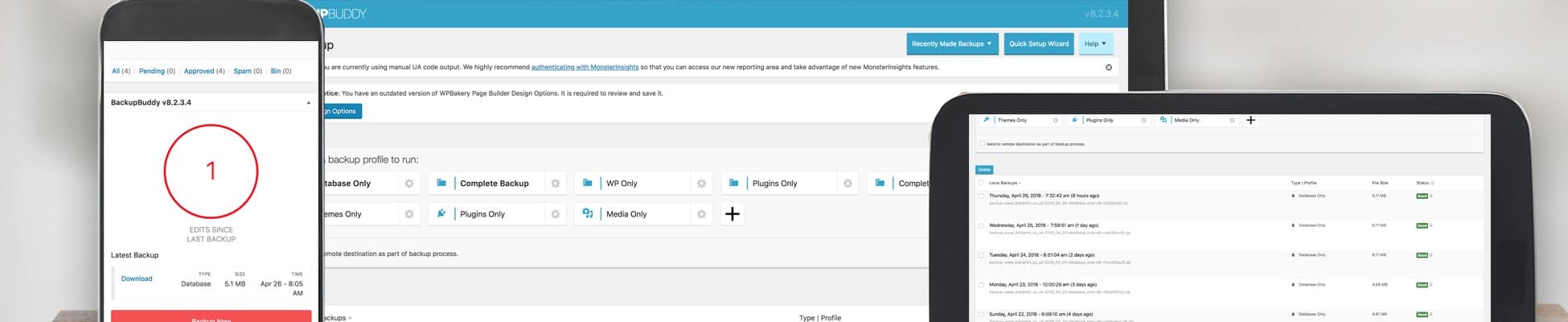Viewport: 1568px width, 322px height.
Task: Collapse BackupBuddy v8.2.3.4 widget on phone
Action: click(309, 103)
